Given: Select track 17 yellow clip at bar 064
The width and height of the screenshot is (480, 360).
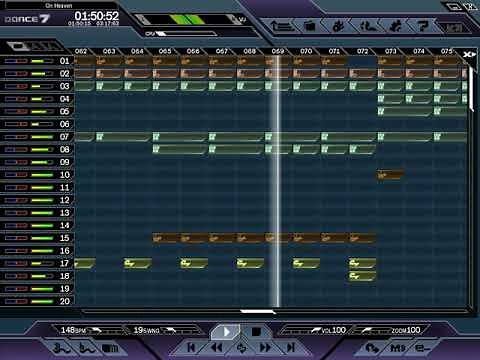Looking at the screenshot, I should pyautogui.click(x=138, y=264).
